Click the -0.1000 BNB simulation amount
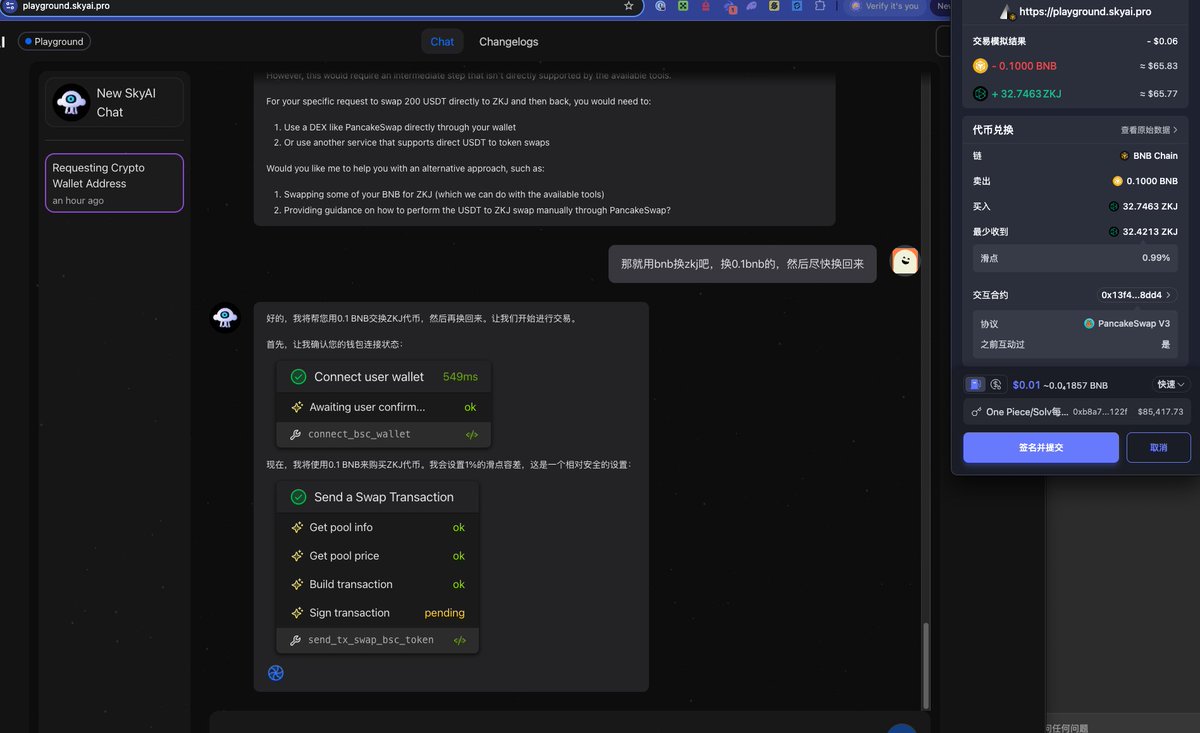Screen dimensions: 1200x733 point(1024,66)
